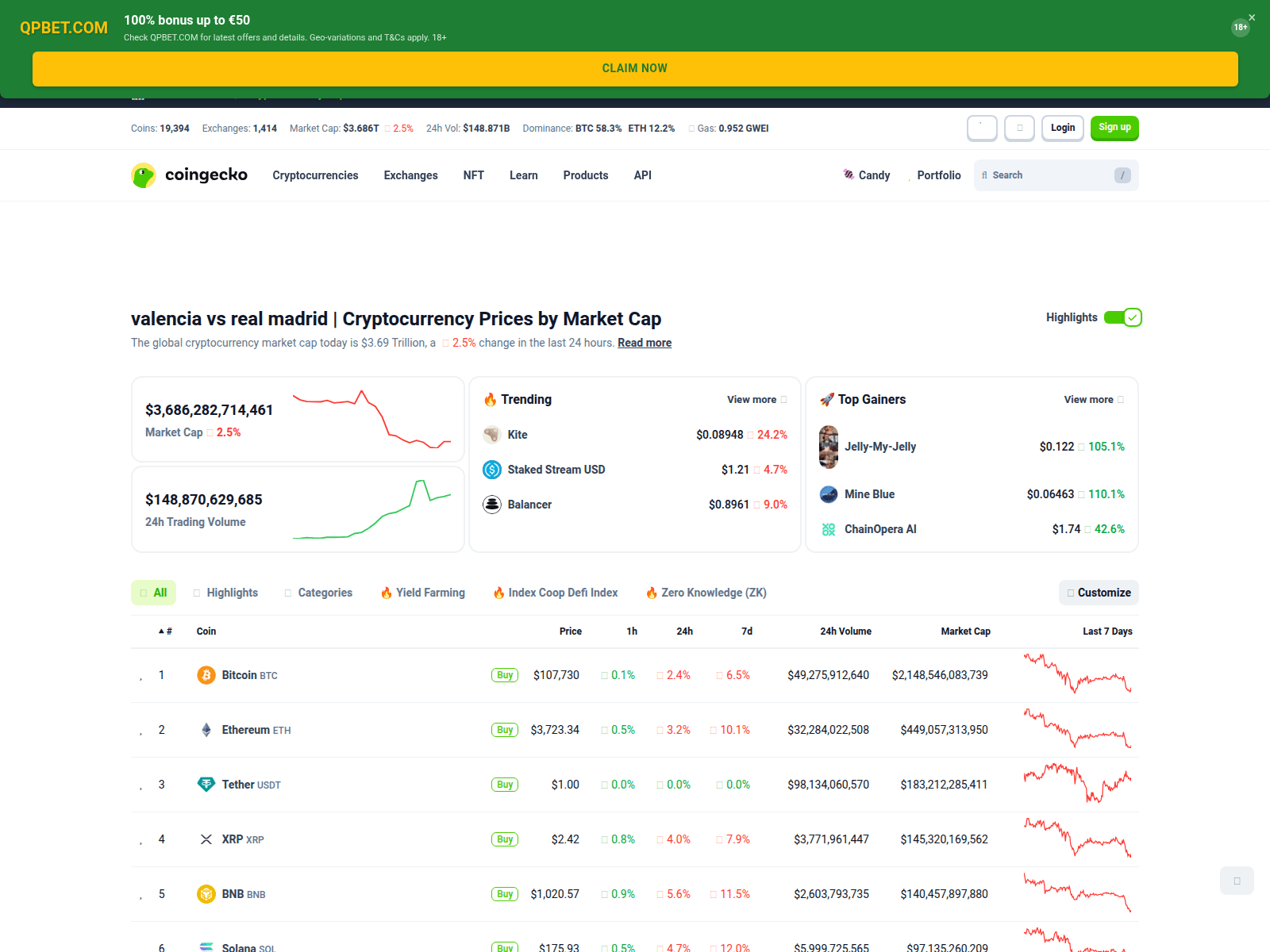Sort table by 24h column header
Screen dimensions: 1270x952
[684, 631]
